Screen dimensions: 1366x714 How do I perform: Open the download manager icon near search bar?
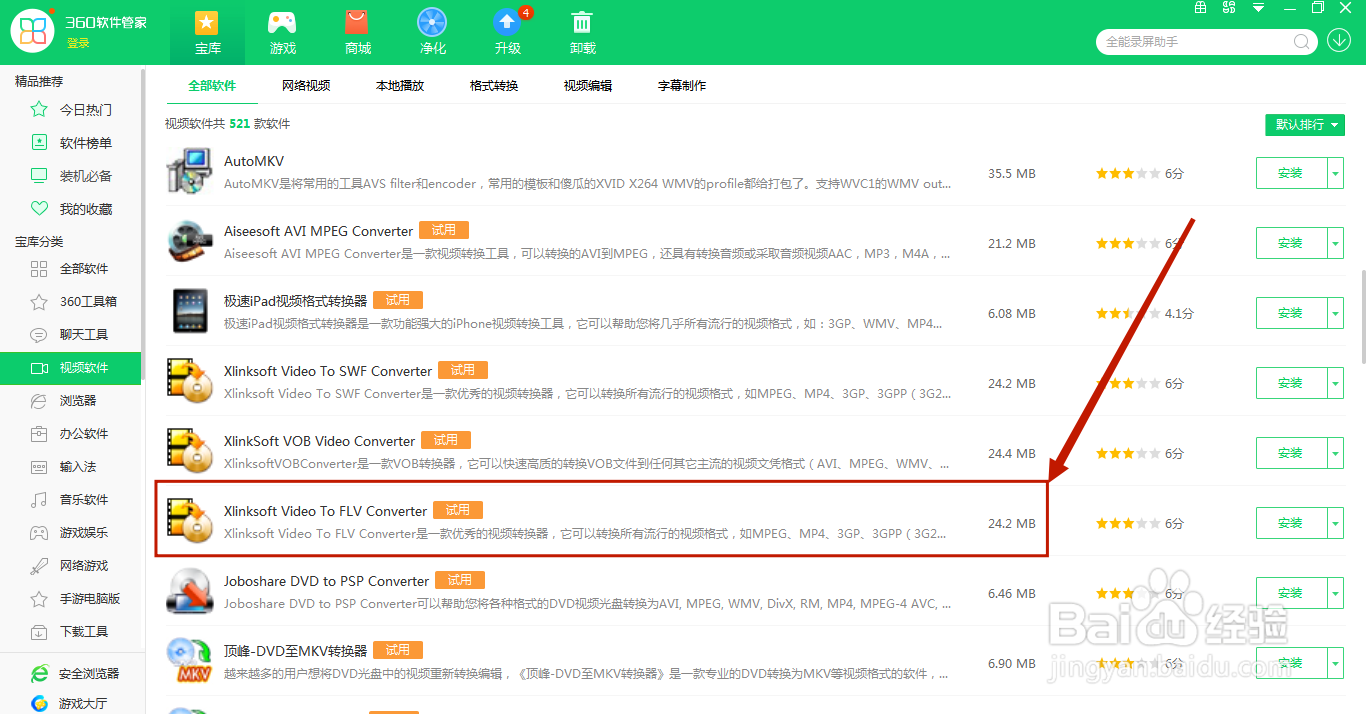tap(1339, 41)
